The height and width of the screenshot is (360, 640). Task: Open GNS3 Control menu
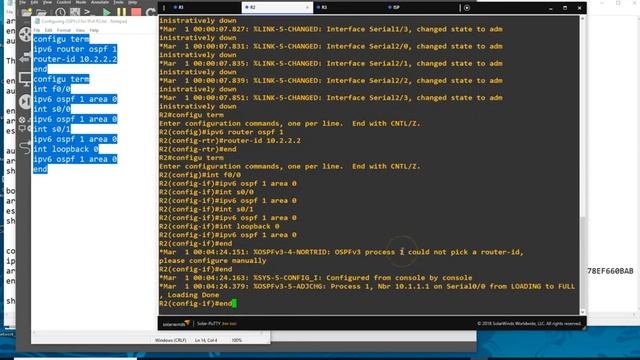coord(64,2)
